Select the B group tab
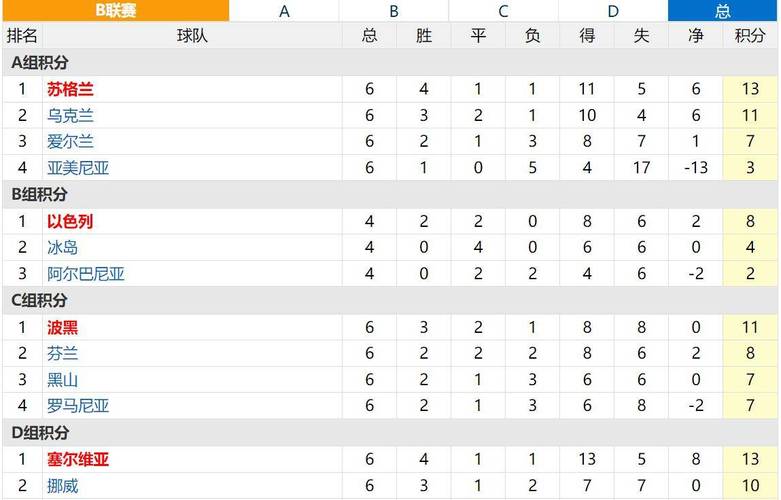 [x=393, y=10]
